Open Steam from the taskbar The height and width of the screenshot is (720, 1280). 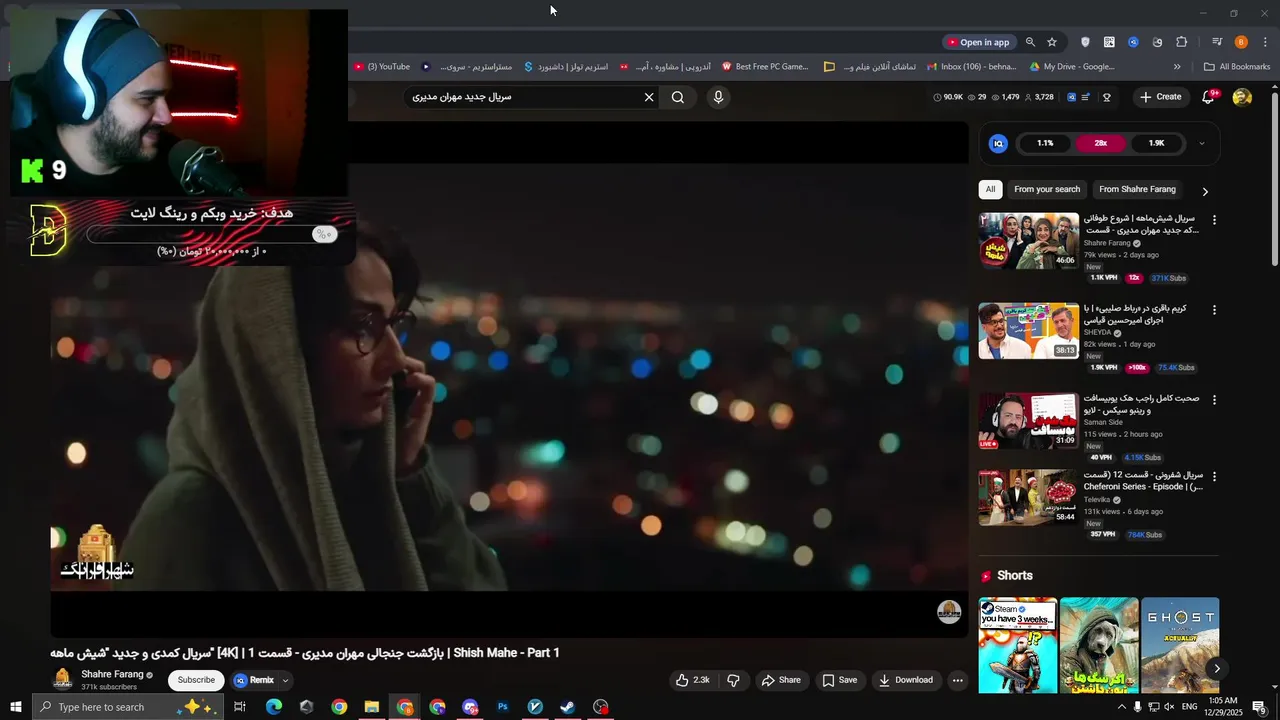(x=567, y=707)
